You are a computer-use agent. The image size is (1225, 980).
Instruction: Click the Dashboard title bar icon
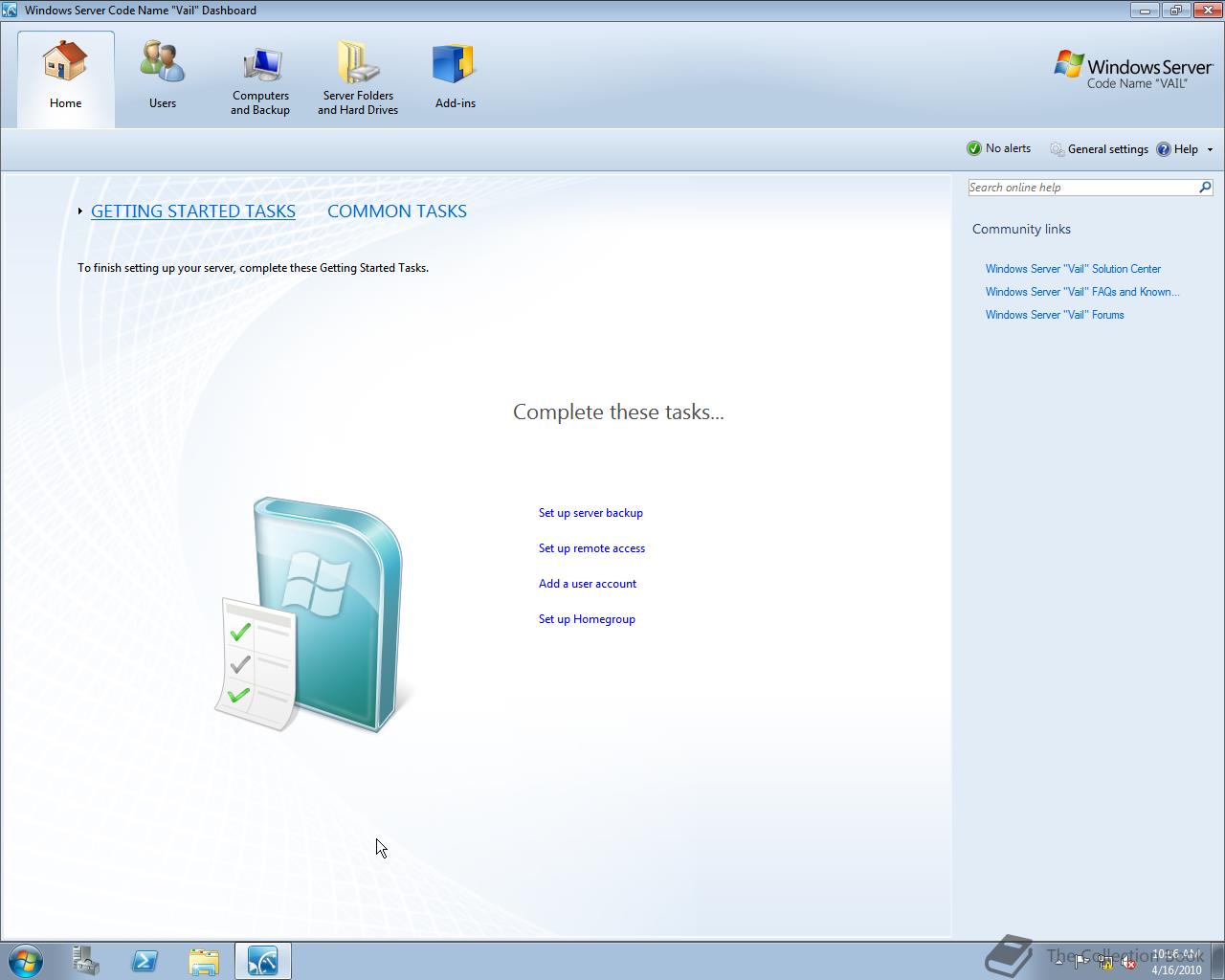pos(10,10)
